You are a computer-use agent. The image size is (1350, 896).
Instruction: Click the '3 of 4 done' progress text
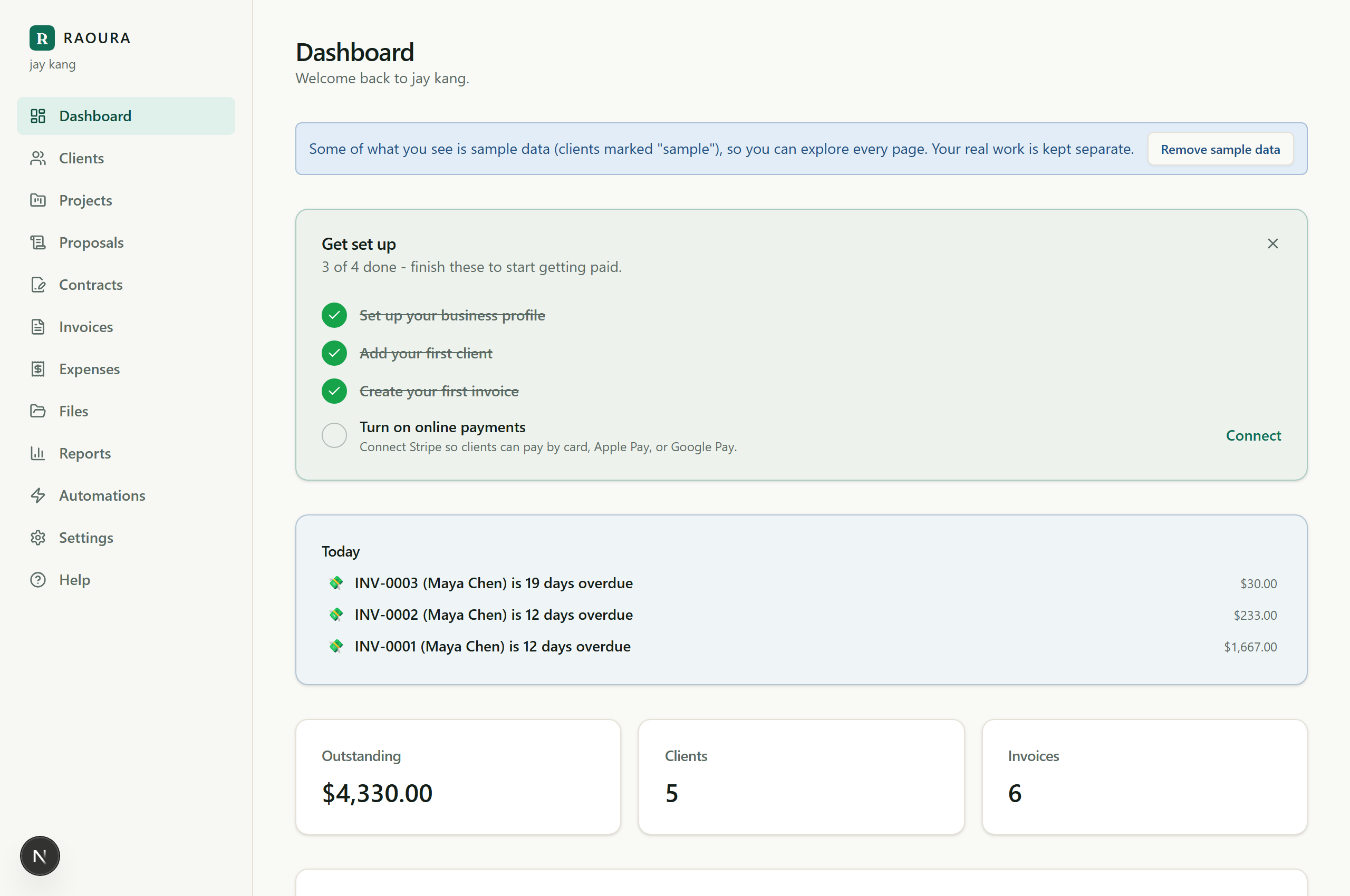(x=472, y=267)
